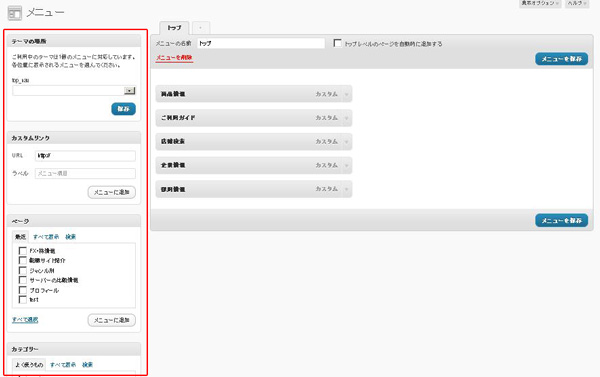The height and width of the screenshot is (377, 600).
Task: Check the FX・株情報 page checkbox
Action: coord(23,251)
